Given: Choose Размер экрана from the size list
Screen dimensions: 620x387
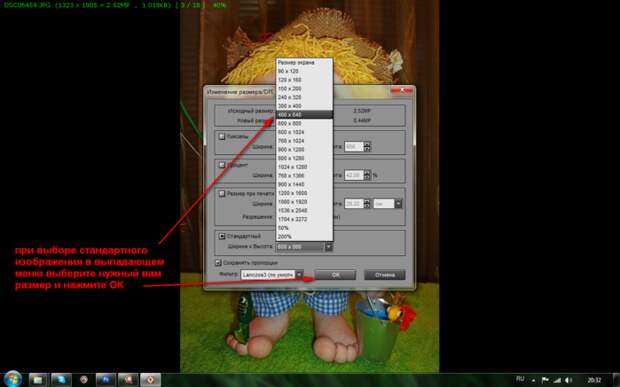Looking at the screenshot, I should (304, 62).
